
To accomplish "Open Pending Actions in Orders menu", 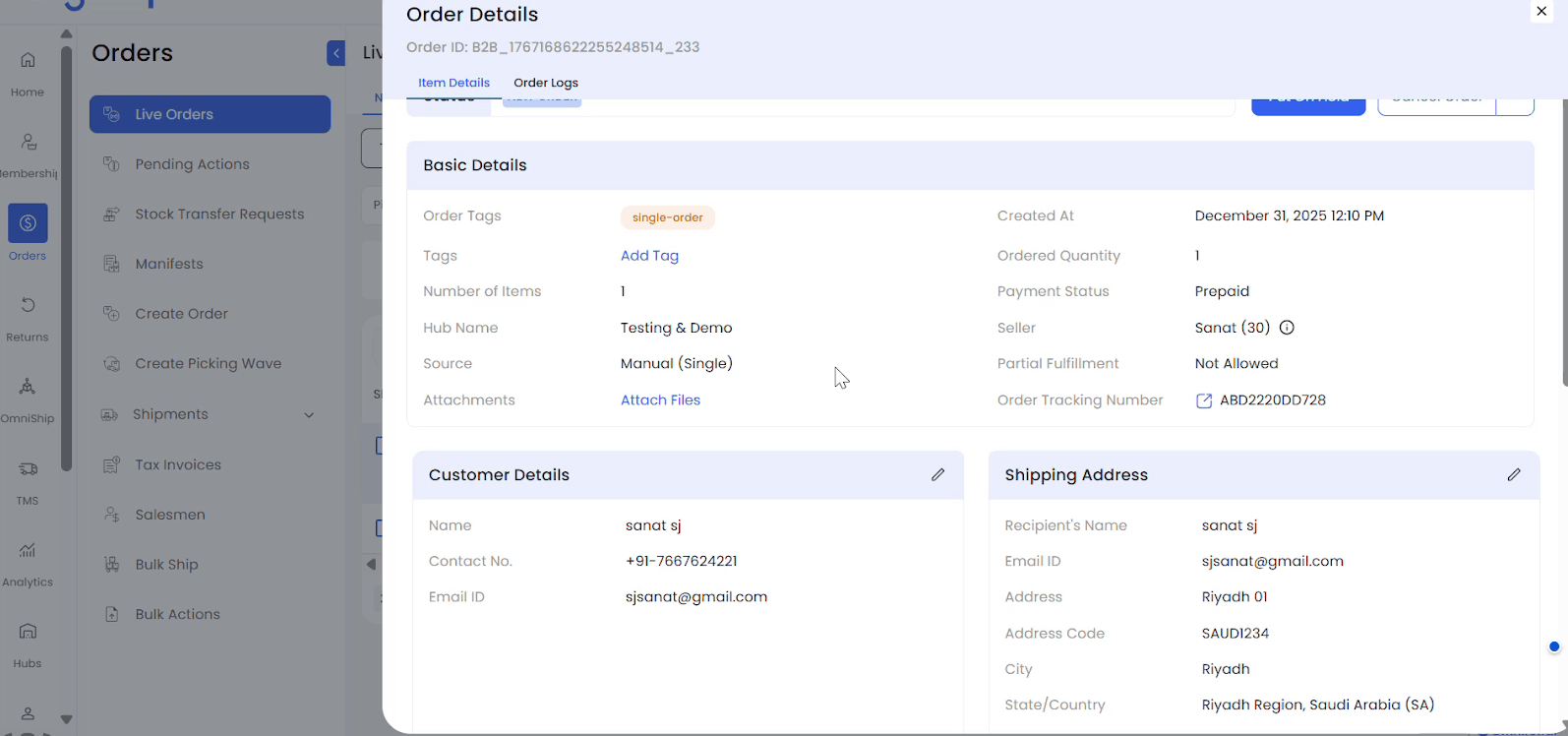I will click(x=192, y=164).
